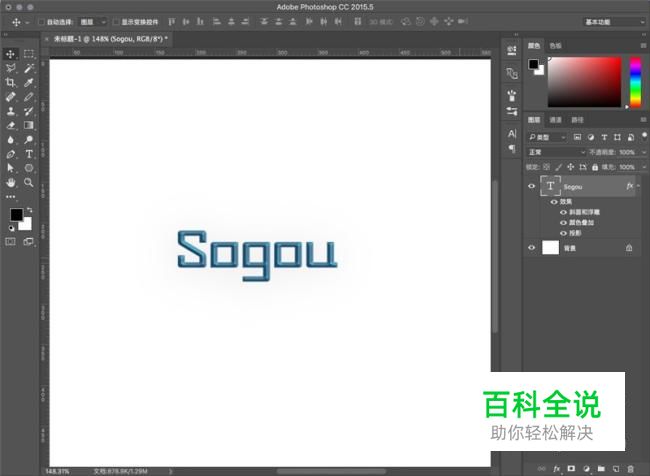Create a new layer
This screenshot has height=476, width=650.
tap(616, 469)
